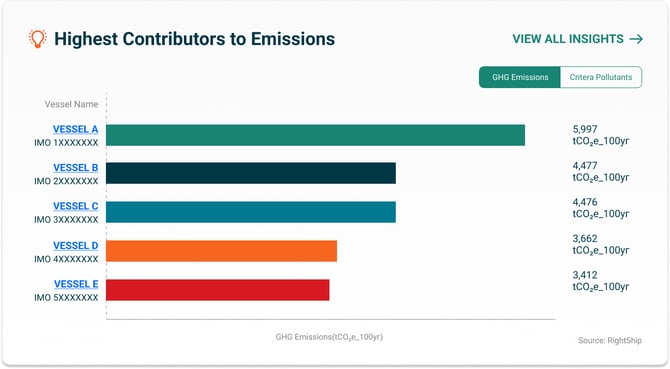Click the GHG Emissions(tCO2e_100yr) axis title

(329, 337)
